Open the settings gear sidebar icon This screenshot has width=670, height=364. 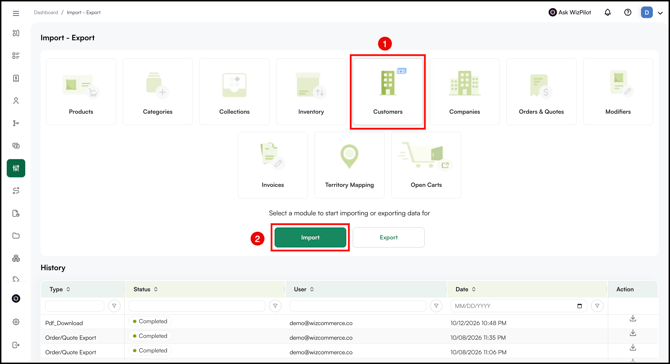click(16, 322)
